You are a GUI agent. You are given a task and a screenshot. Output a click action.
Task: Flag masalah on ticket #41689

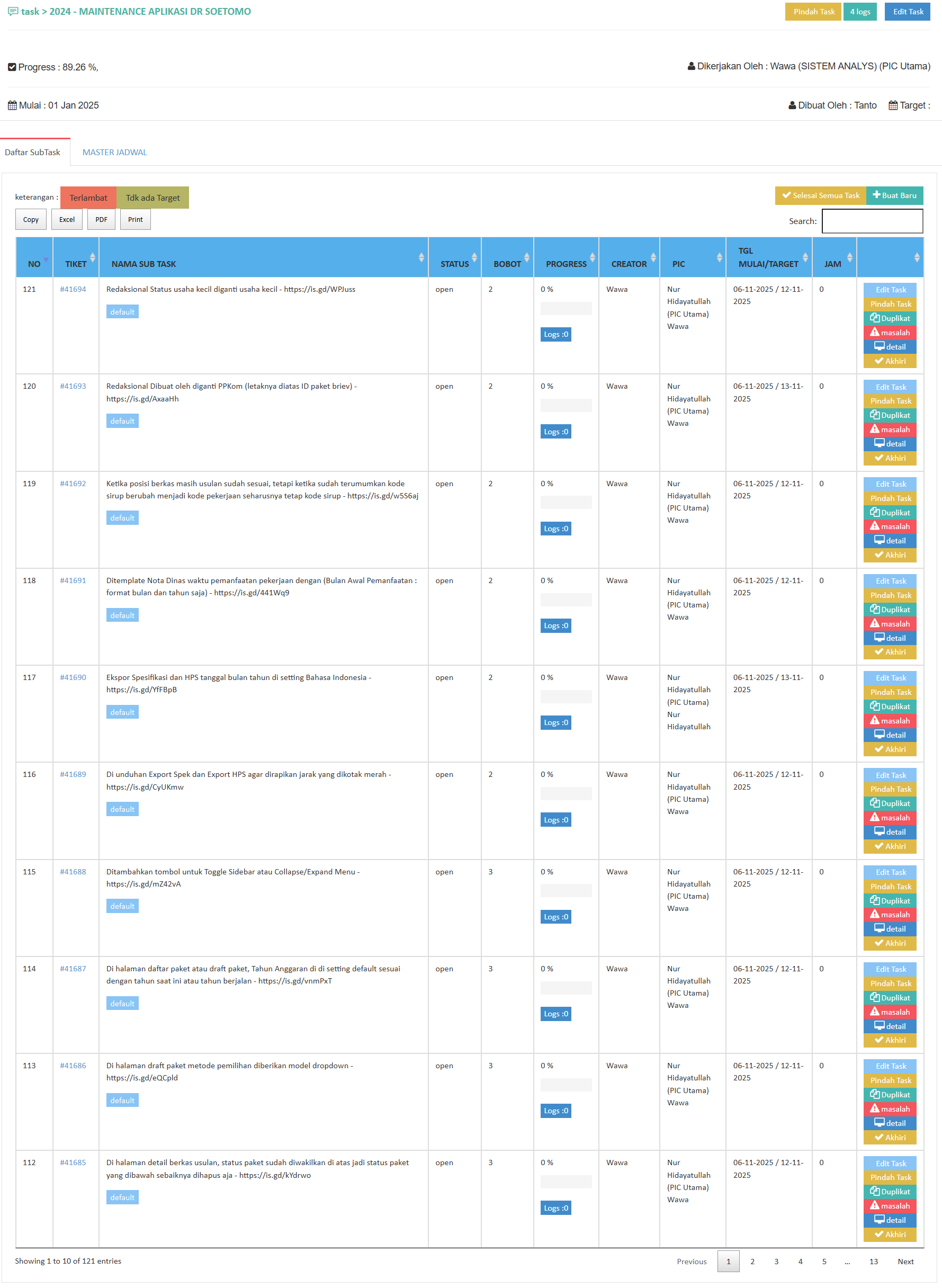(x=890, y=818)
